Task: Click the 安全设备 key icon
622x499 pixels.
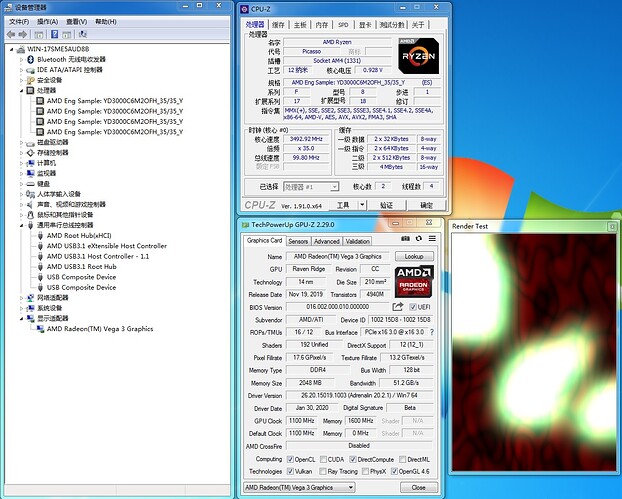Action: 31,80
